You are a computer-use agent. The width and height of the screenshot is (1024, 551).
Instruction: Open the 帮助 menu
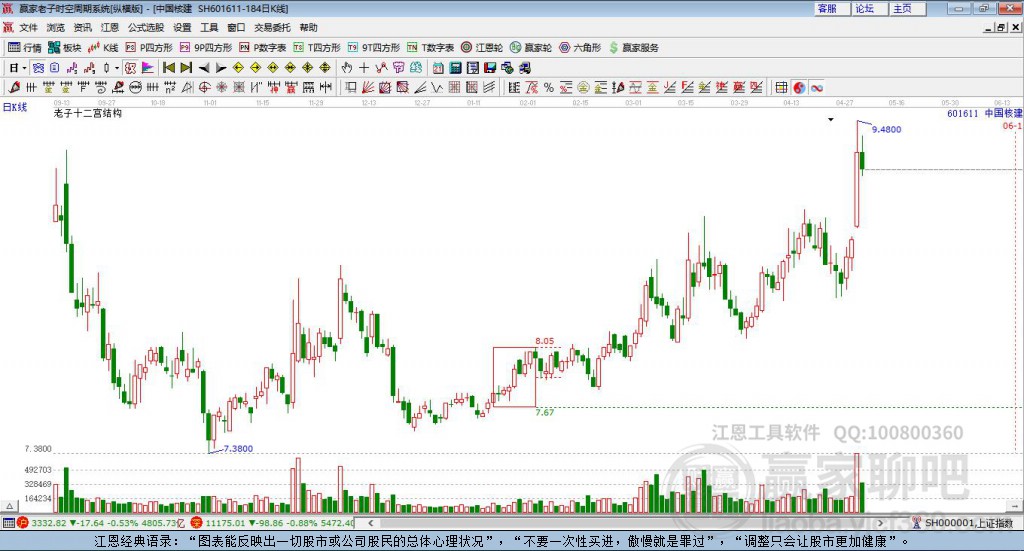pos(308,27)
